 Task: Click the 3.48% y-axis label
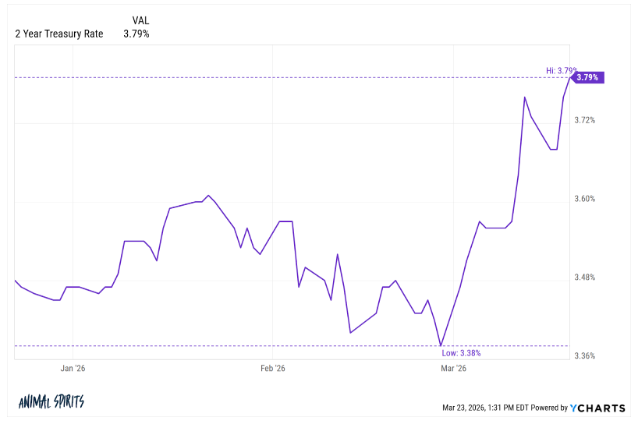(x=586, y=277)
